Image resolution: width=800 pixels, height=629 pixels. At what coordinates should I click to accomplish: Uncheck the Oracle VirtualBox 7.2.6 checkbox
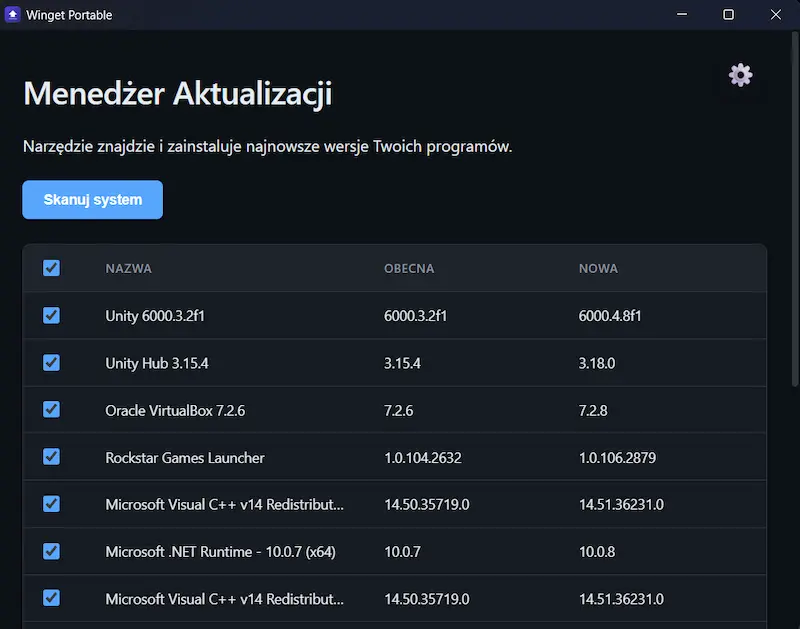click(x=52, y=410)
